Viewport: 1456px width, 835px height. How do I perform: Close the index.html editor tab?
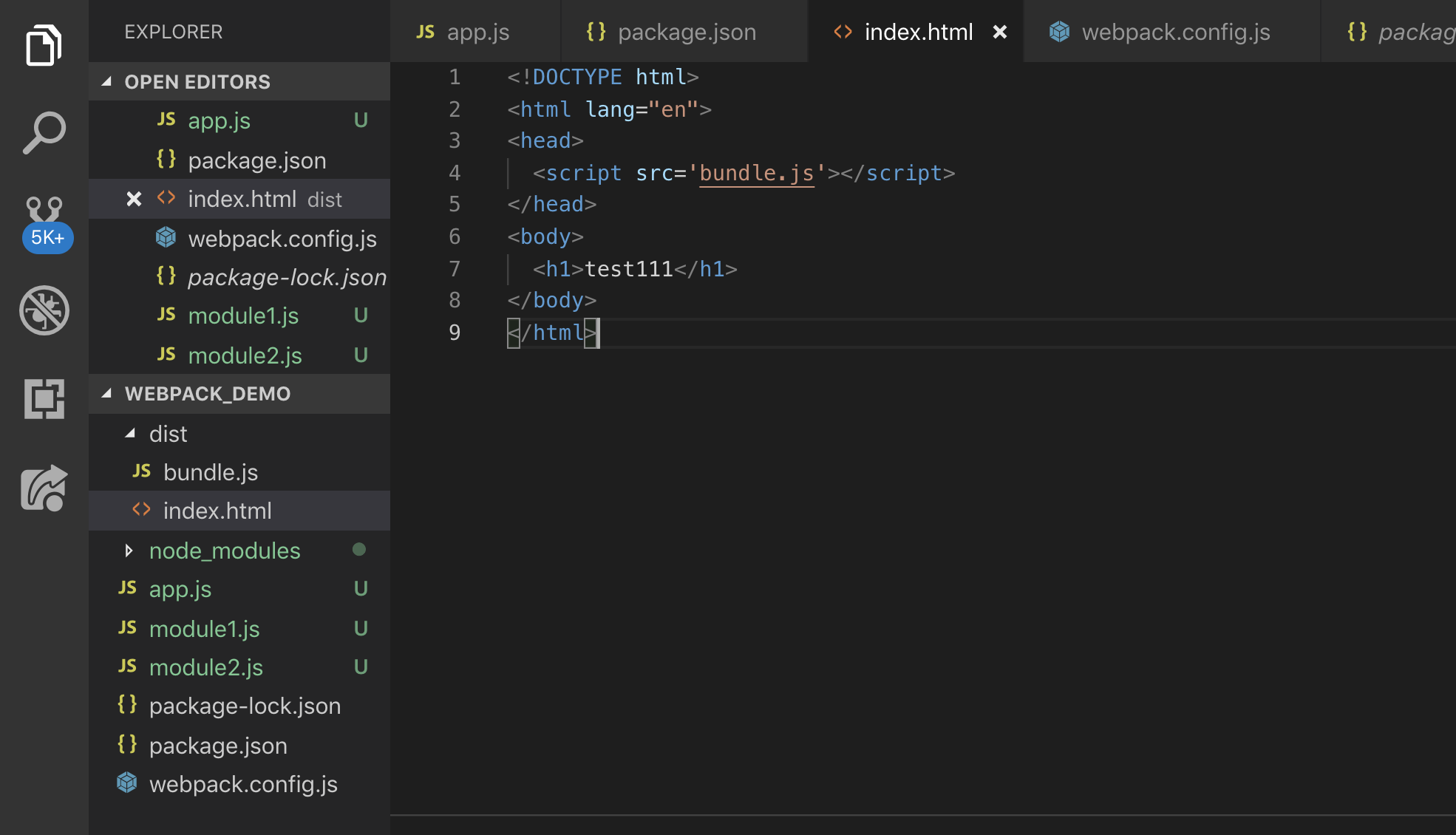[x=999, y=32]
